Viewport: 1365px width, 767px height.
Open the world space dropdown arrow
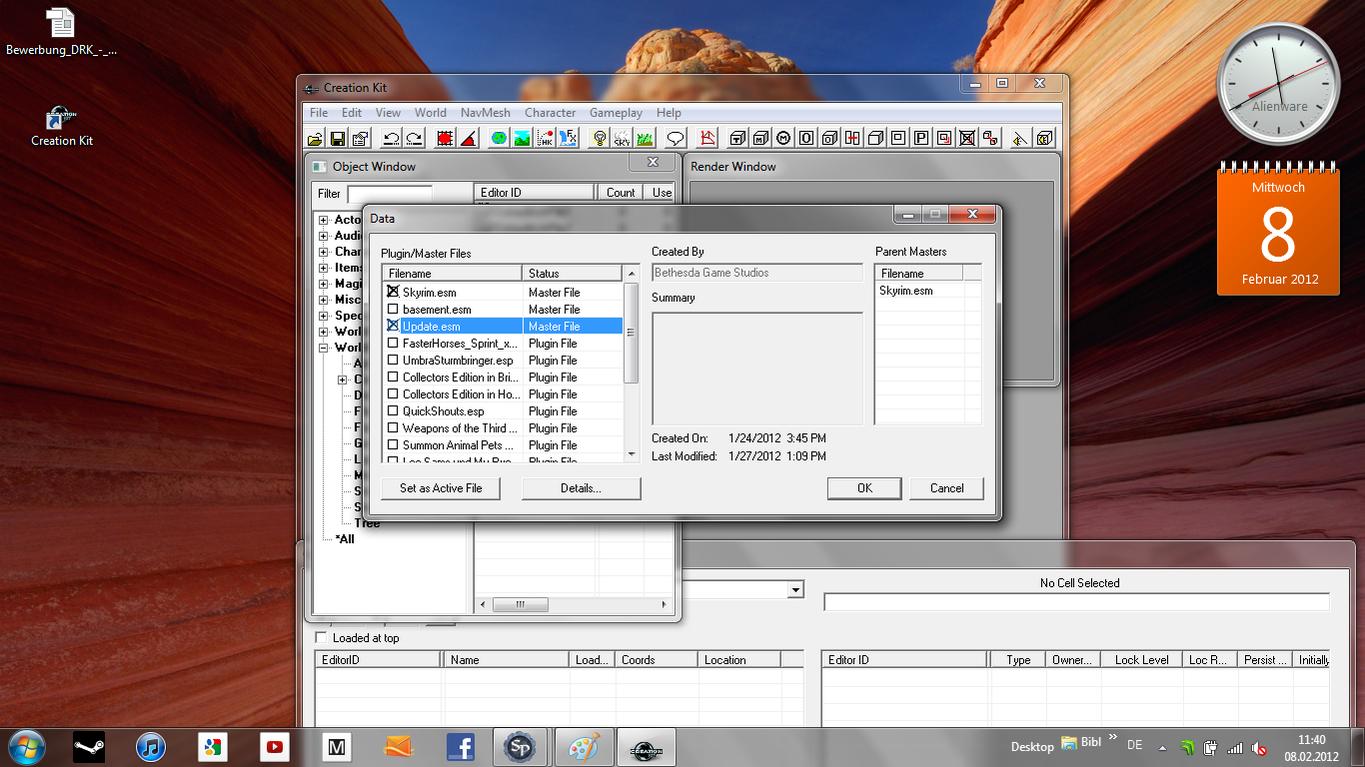point(796,590)
